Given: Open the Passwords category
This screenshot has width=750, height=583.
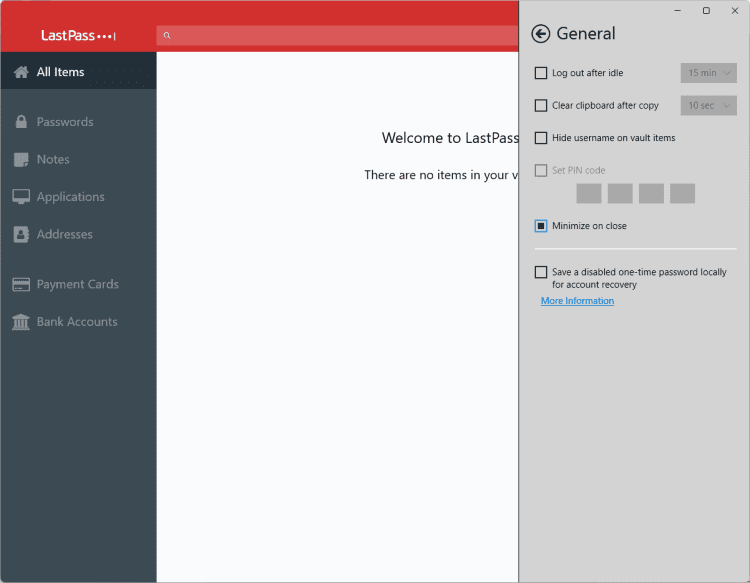Looking at the screenshot, I should [x=78, y=121].
